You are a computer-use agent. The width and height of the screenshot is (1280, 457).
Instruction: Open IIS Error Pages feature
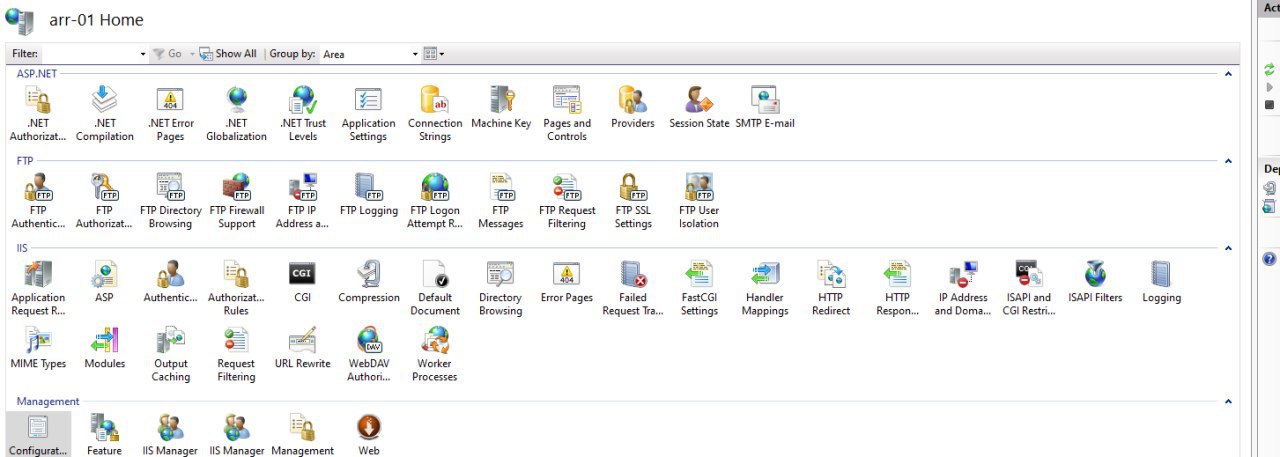[x=567, y=282]
